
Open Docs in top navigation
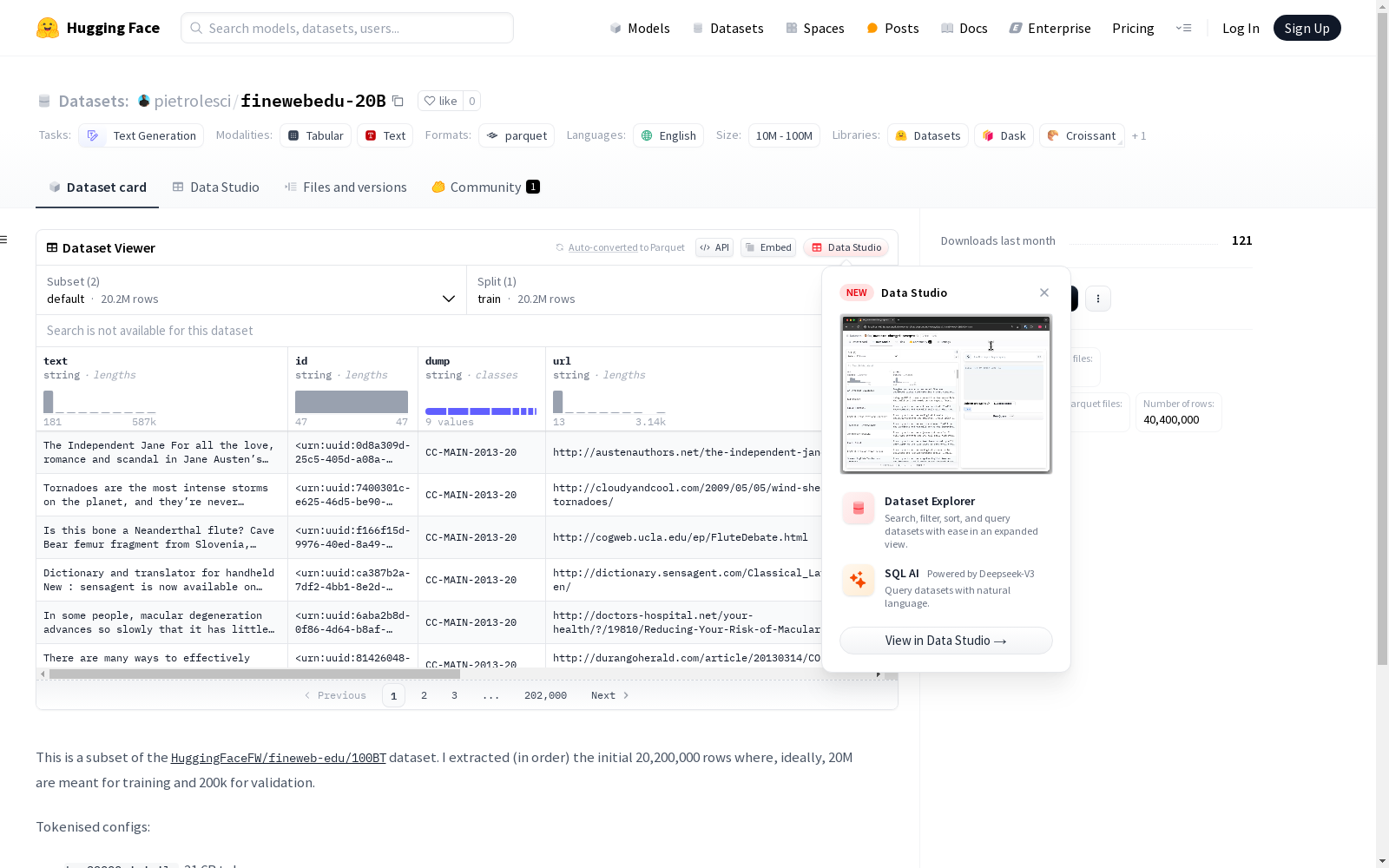(964, 28)
